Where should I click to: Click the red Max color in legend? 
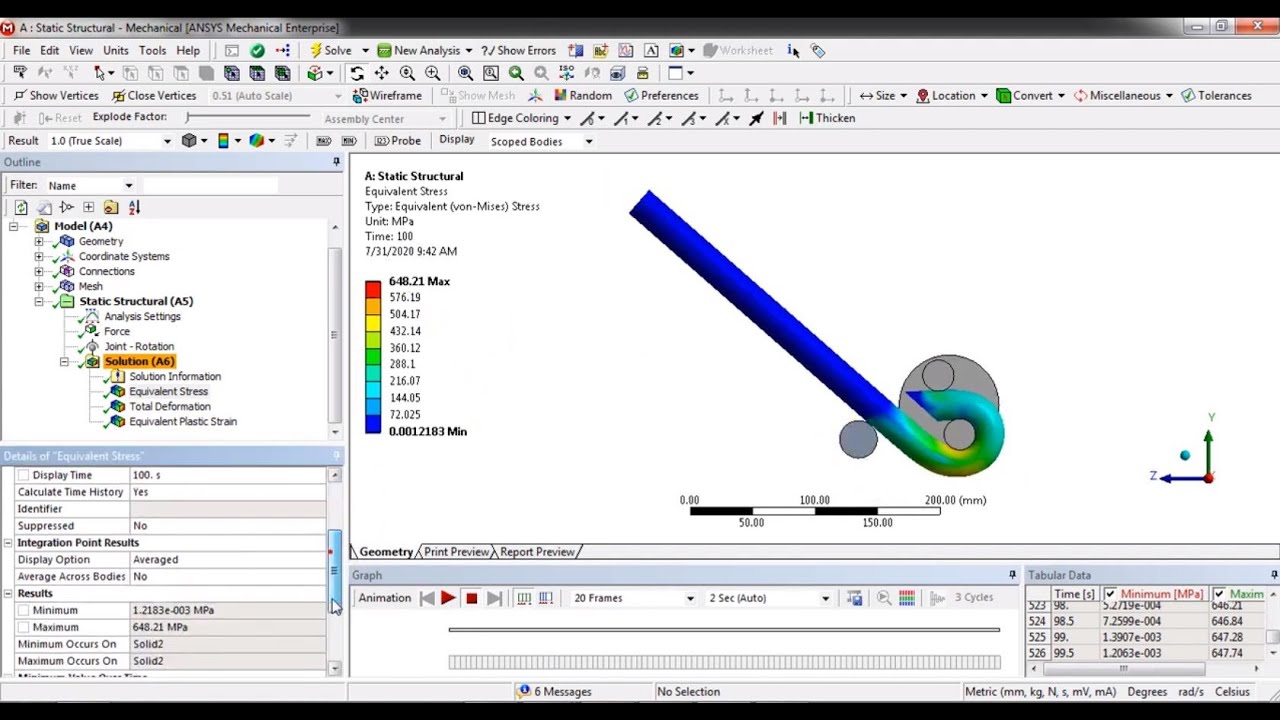373,289
